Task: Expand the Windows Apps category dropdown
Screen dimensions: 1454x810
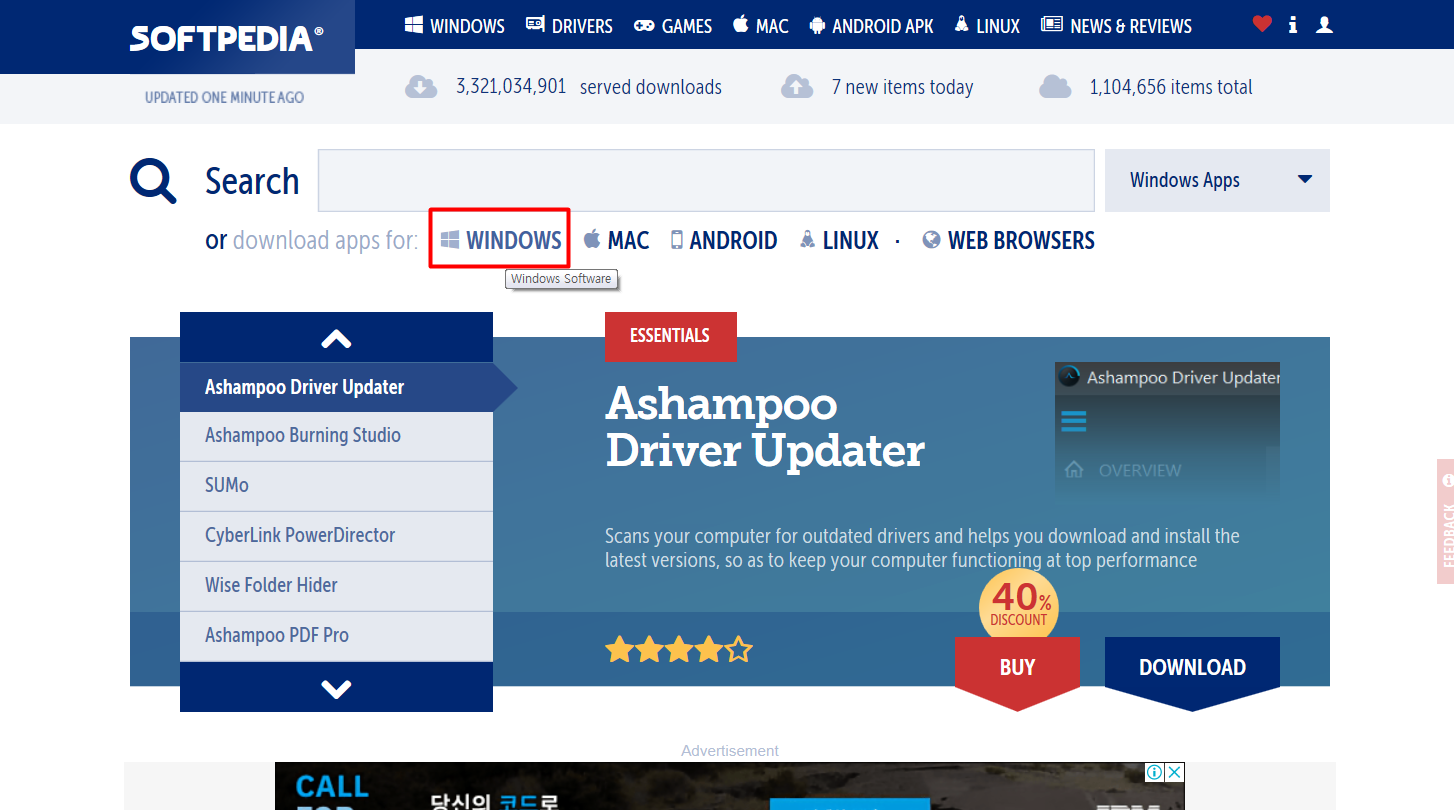Action: [x=1217, y=180]
